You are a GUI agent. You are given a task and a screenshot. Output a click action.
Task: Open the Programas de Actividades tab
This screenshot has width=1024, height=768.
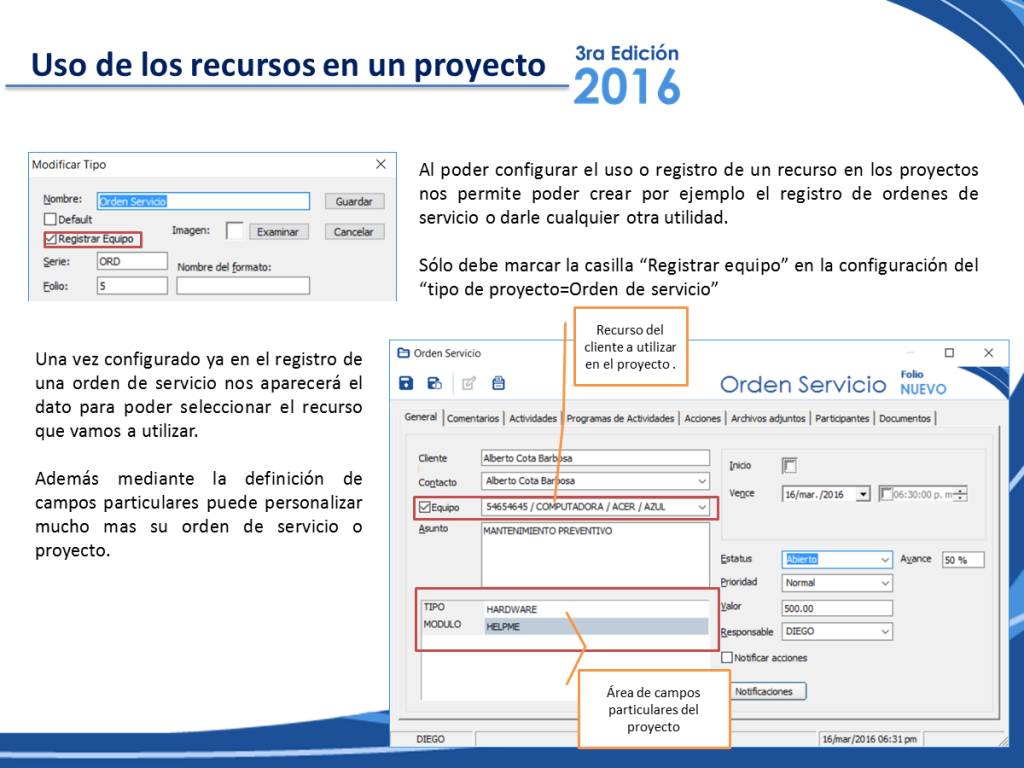[x=620, y=419]
